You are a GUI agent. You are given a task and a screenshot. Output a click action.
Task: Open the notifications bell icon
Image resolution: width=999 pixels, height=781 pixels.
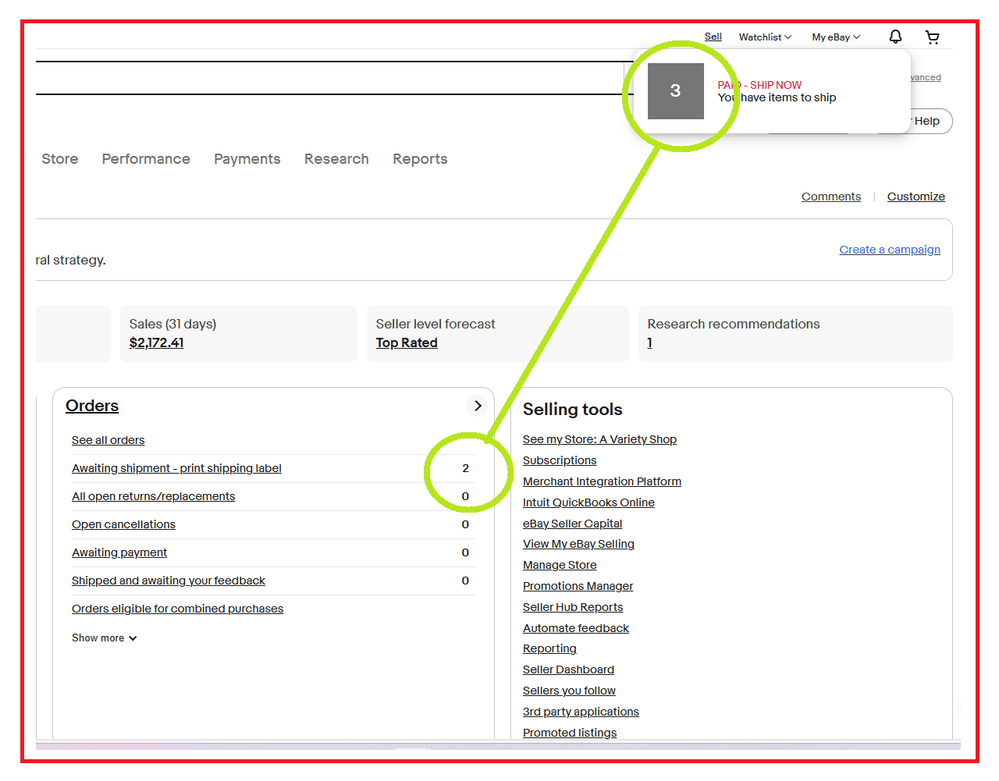pos(895,37)
